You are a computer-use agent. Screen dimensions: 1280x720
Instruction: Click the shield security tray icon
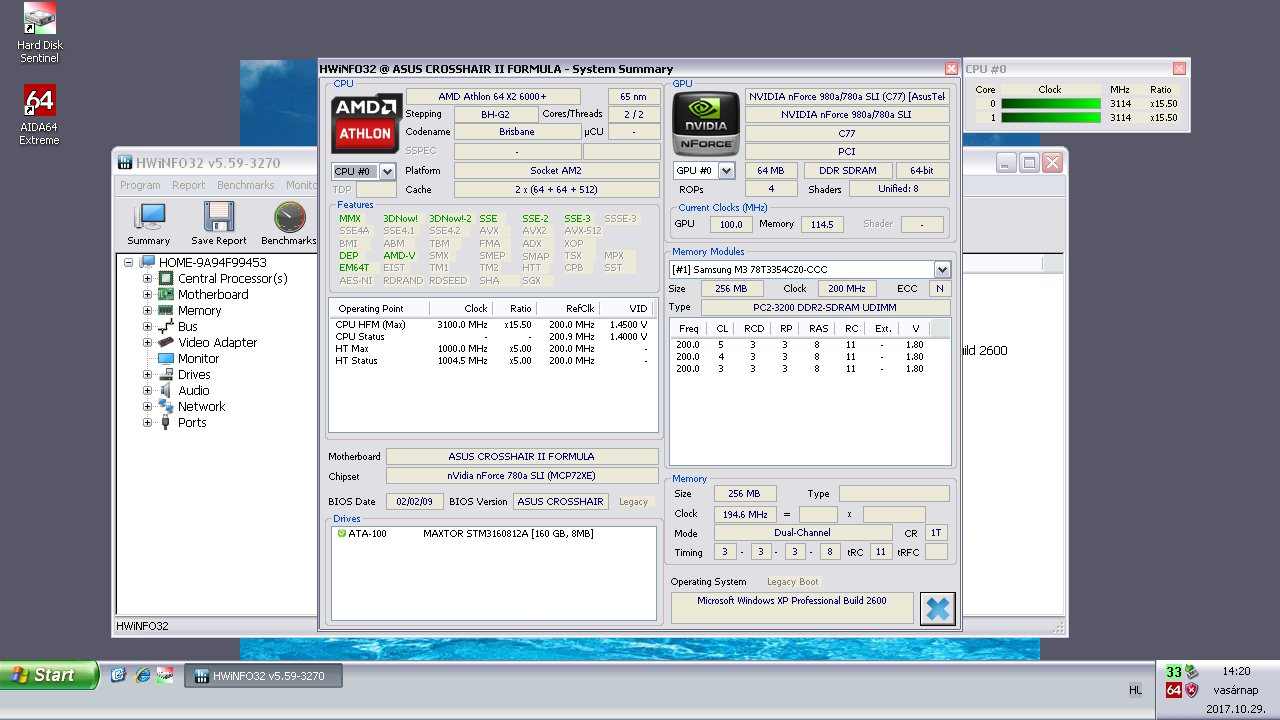(1191, 690)
